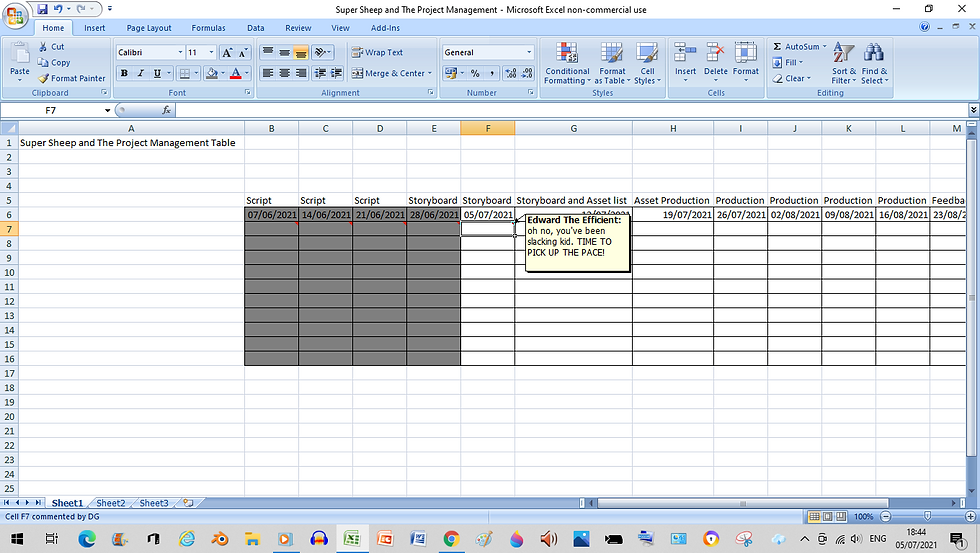Open Data ribbon tab
Screen dimensions: 980x553
click(x=255, y=27)
